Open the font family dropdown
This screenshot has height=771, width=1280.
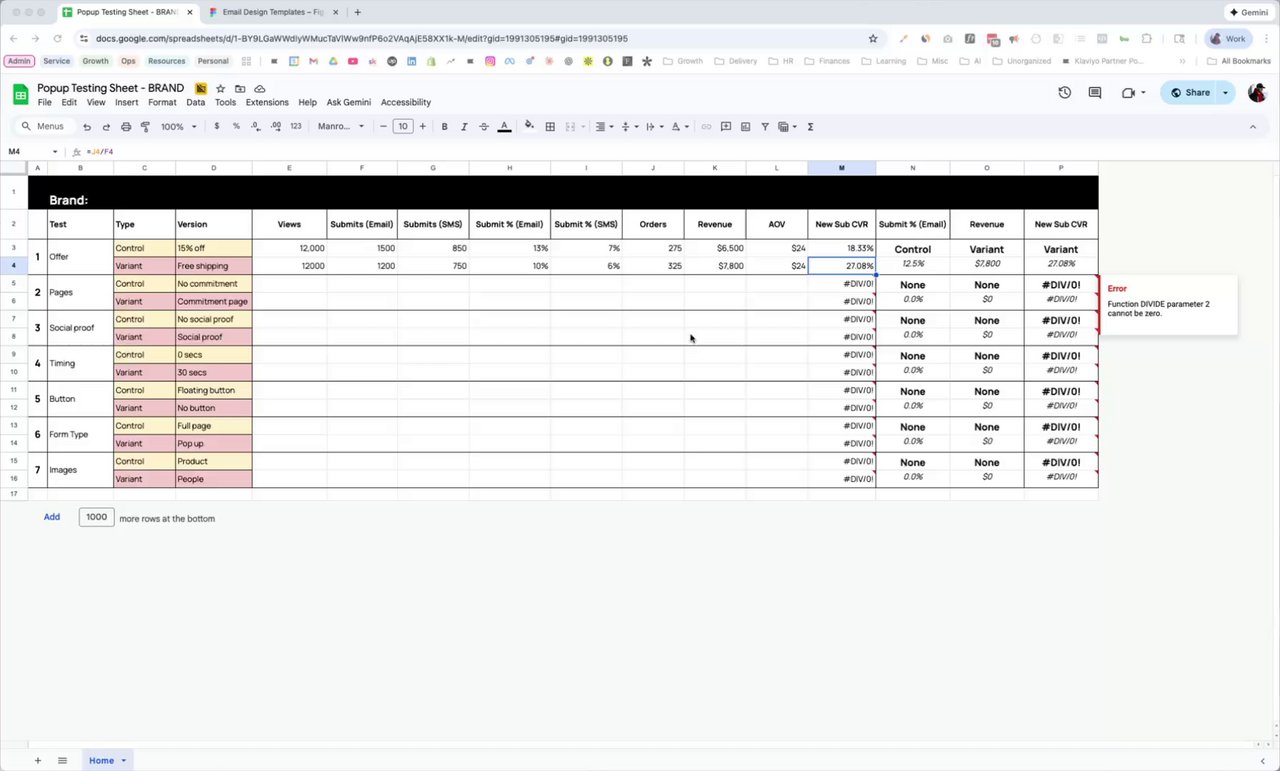pyautogui.click(x=342, y=127)
